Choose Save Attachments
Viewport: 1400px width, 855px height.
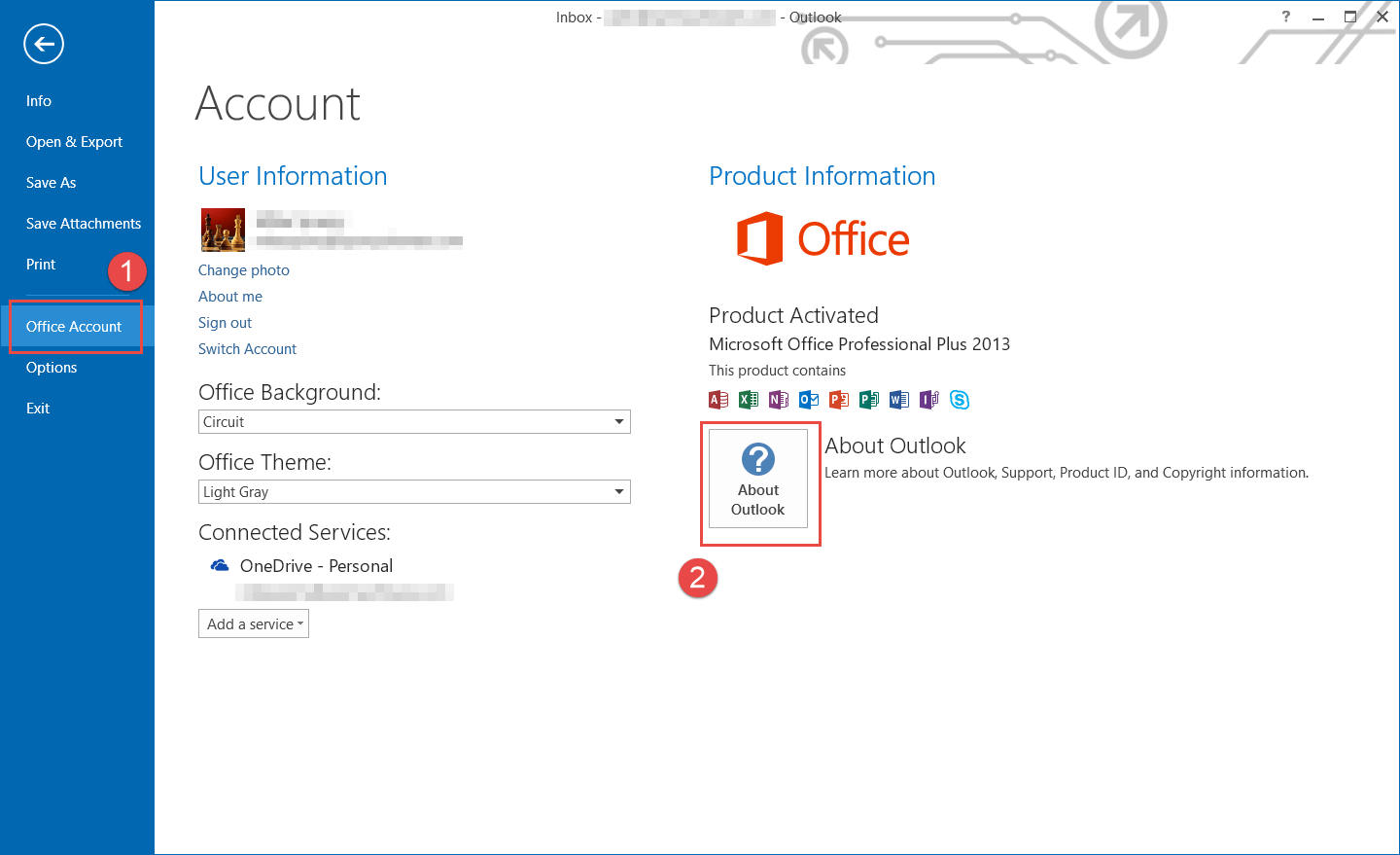[x=84, y=224]
